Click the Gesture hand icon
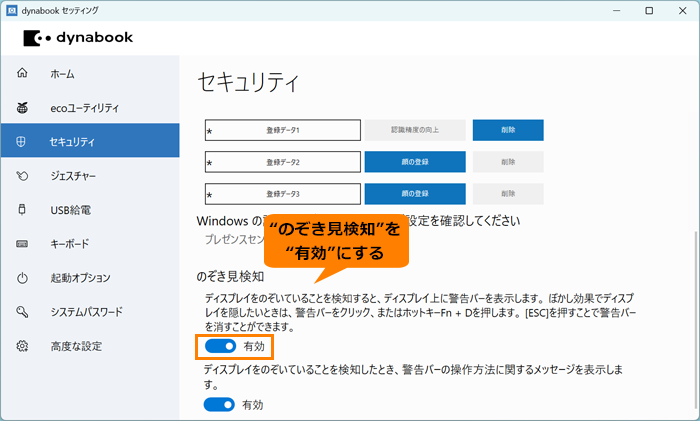 (22, 176)
